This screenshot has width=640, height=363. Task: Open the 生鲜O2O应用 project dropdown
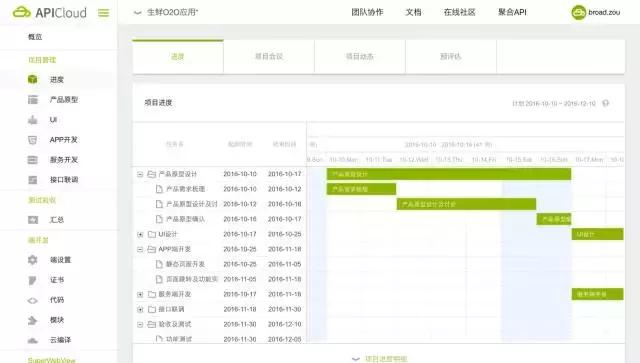[166, 12]
